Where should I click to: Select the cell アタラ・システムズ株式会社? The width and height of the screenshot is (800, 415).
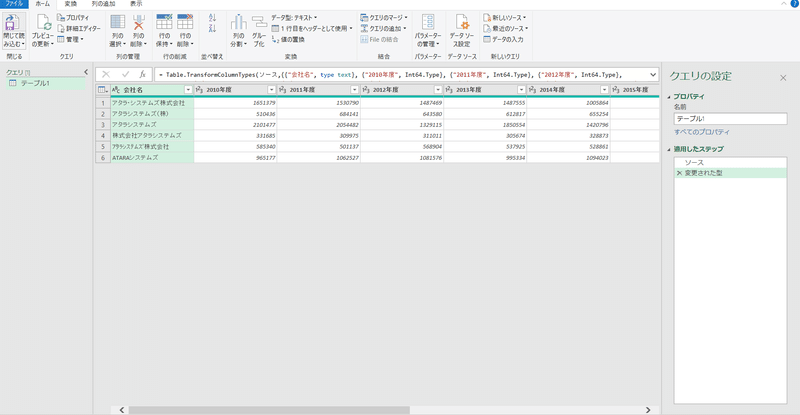click(152, 103)
